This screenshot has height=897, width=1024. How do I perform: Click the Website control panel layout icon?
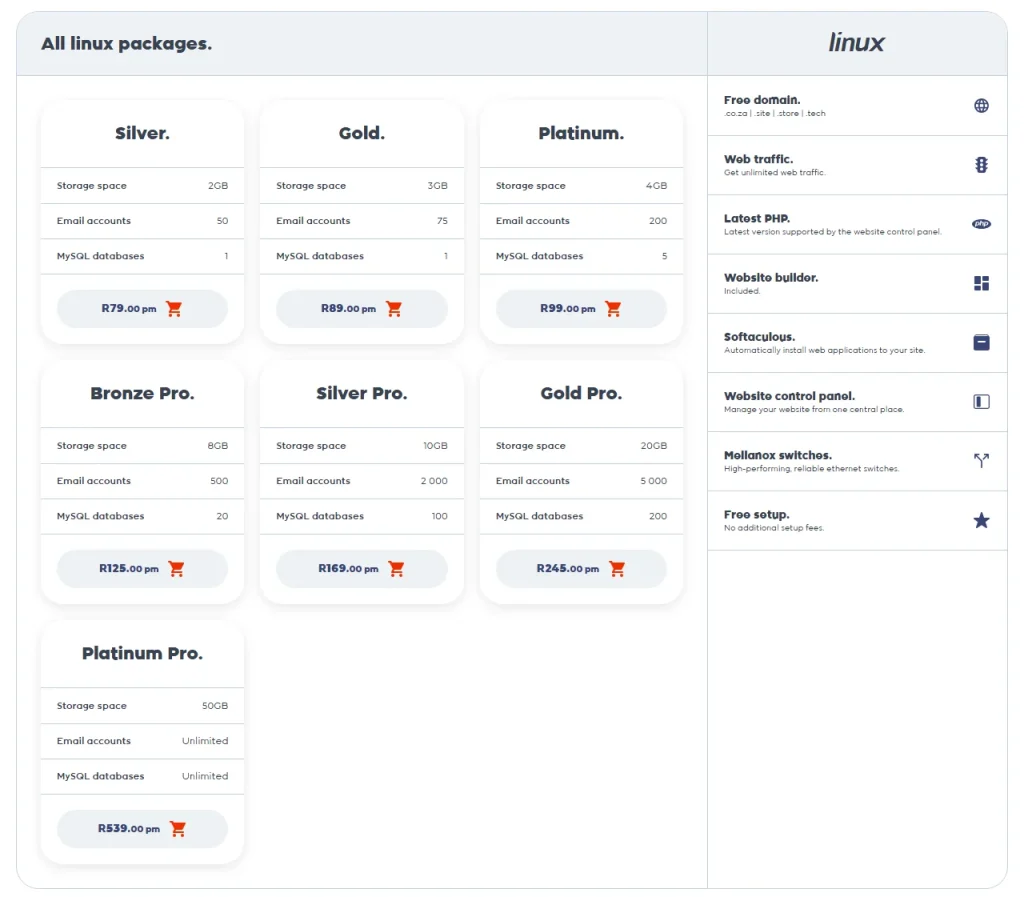[x=981, y=401]
